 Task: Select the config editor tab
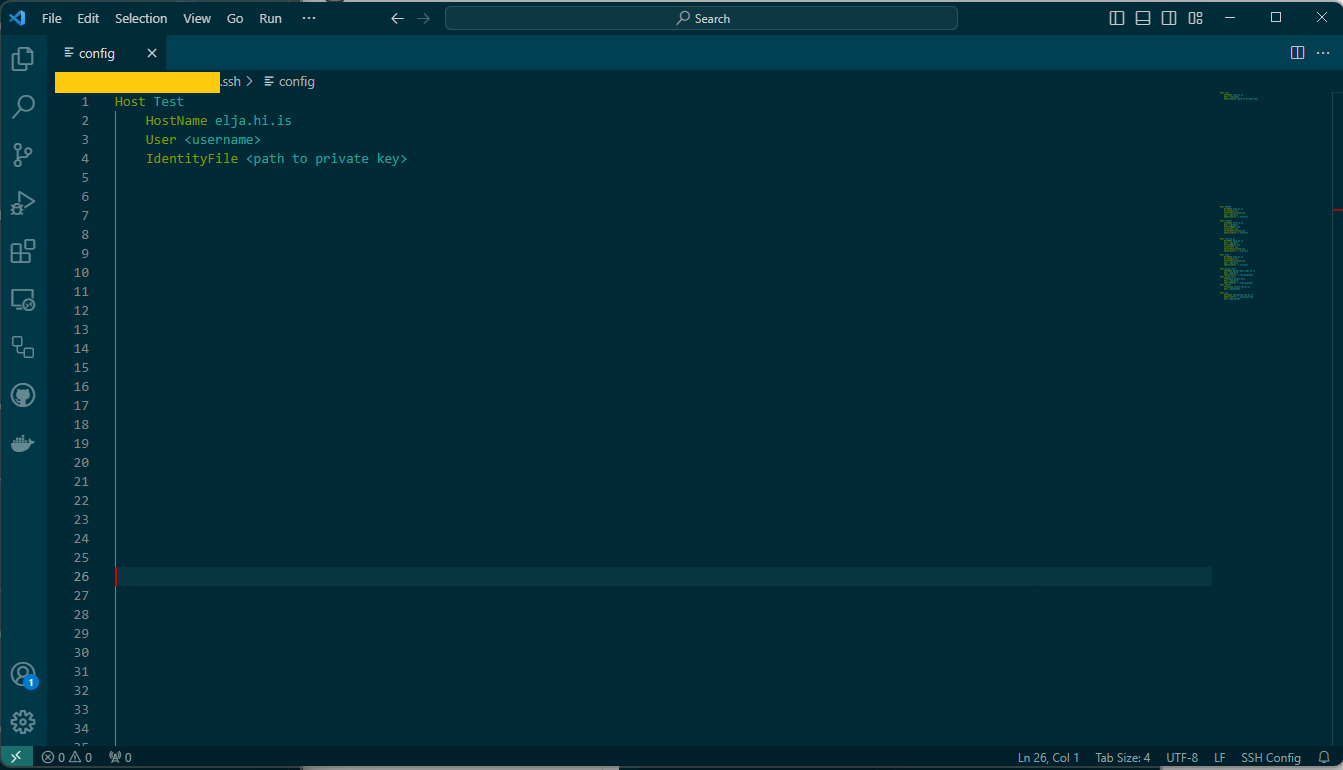tap(96, 53)
